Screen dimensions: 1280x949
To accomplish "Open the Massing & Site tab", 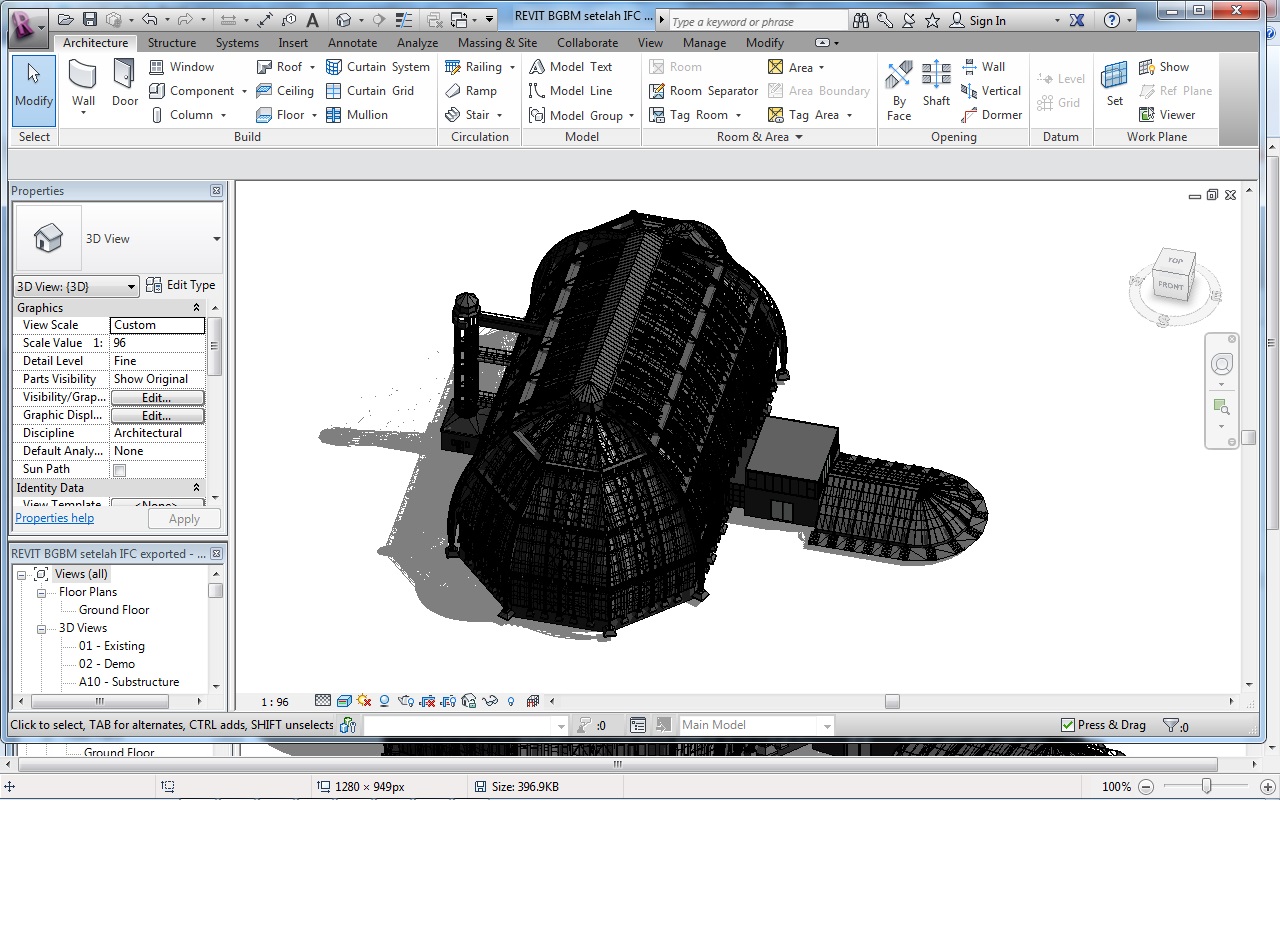I will (497, 43).
